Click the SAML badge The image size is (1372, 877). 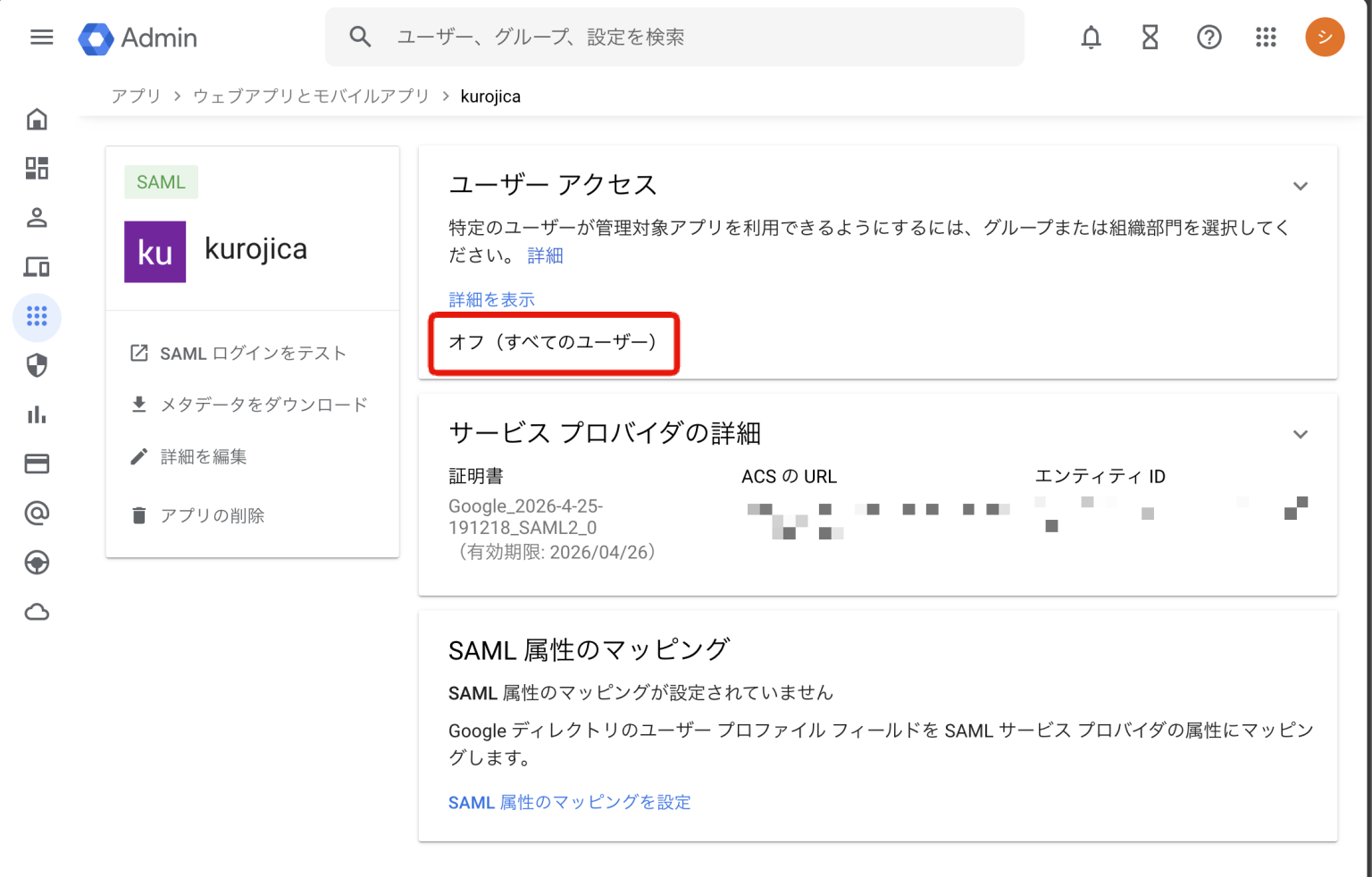click(161, 182)
